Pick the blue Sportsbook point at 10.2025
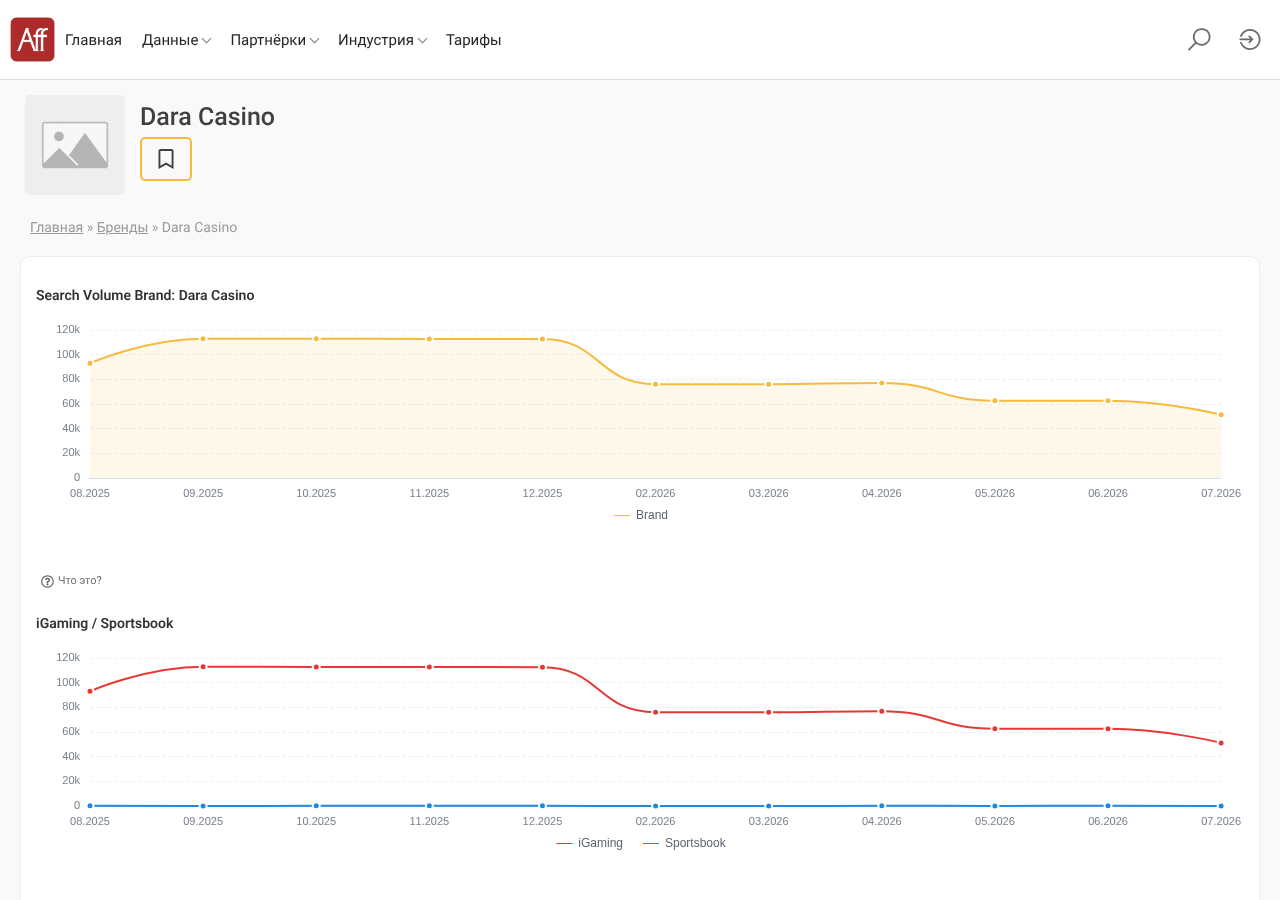Viewport: 1280px width, 900px height. pos(316,806)
